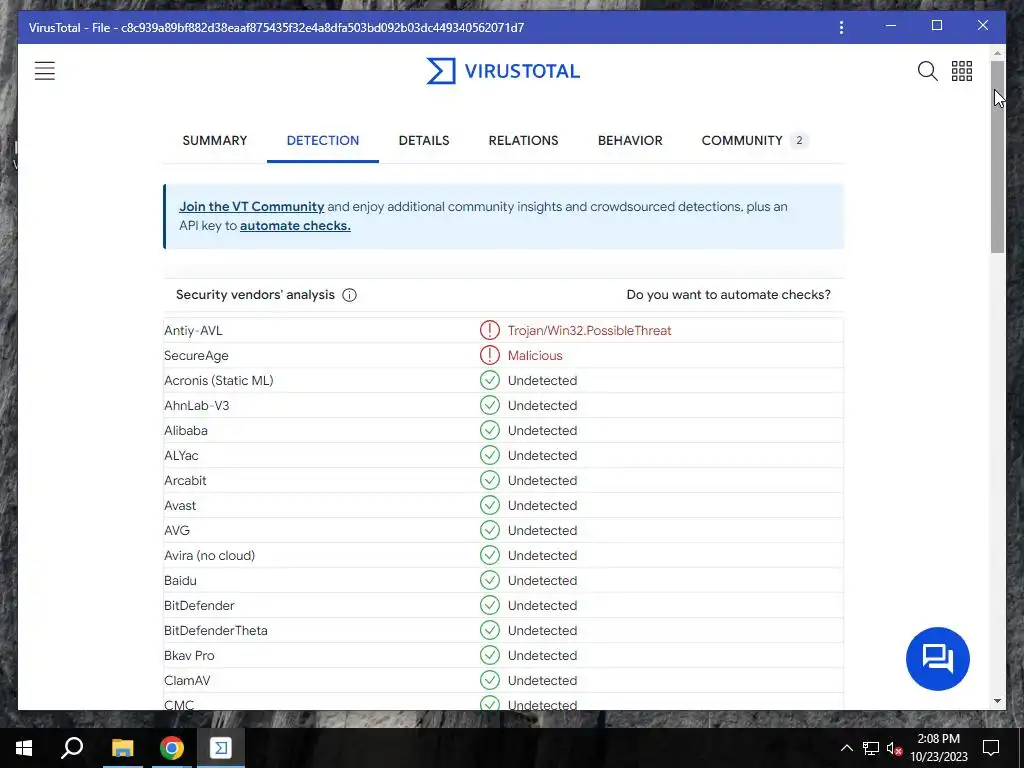Click the check icon in ClamAV row

489,680
